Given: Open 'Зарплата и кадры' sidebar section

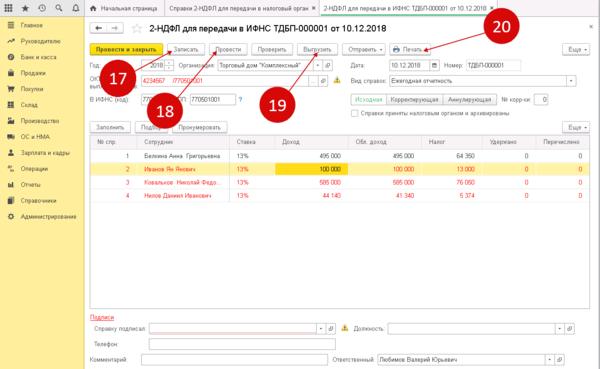Looking at the screenshot, I should click(45, 153).
